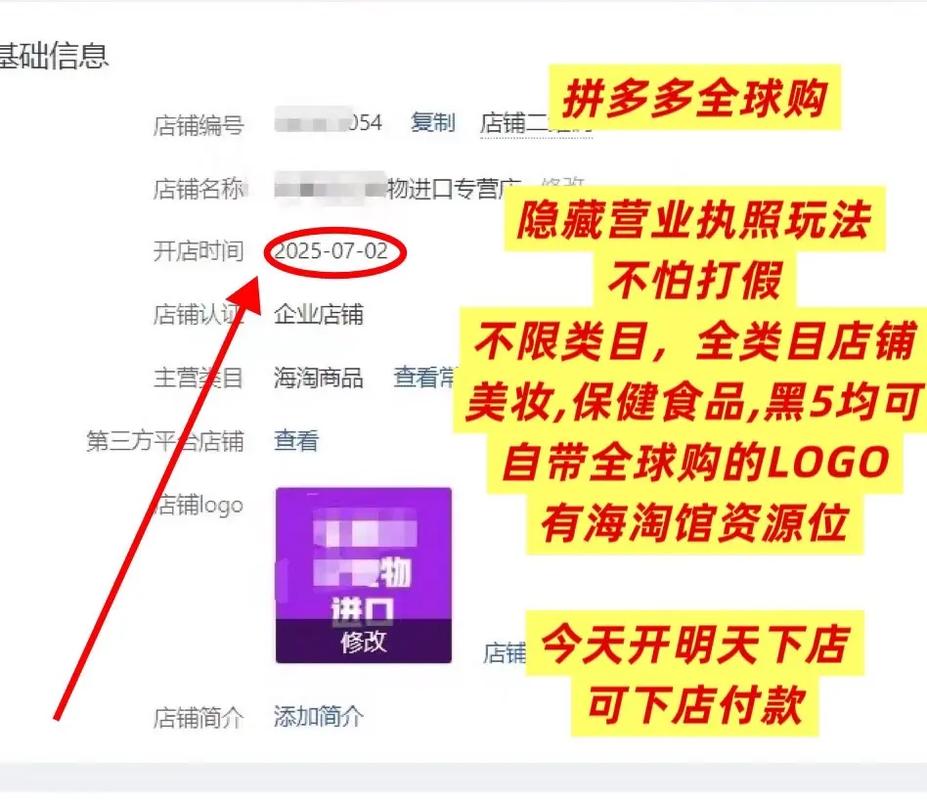
Task: Click the 店铺编号 field label
Action: coord(199,125)
